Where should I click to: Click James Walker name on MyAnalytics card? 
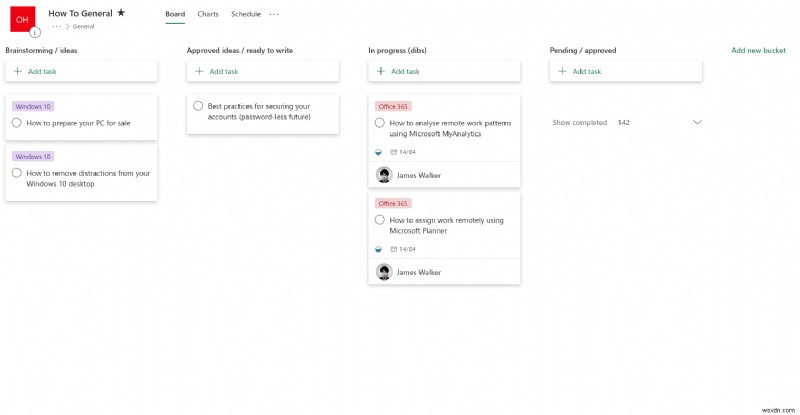[x=418, y=175]
